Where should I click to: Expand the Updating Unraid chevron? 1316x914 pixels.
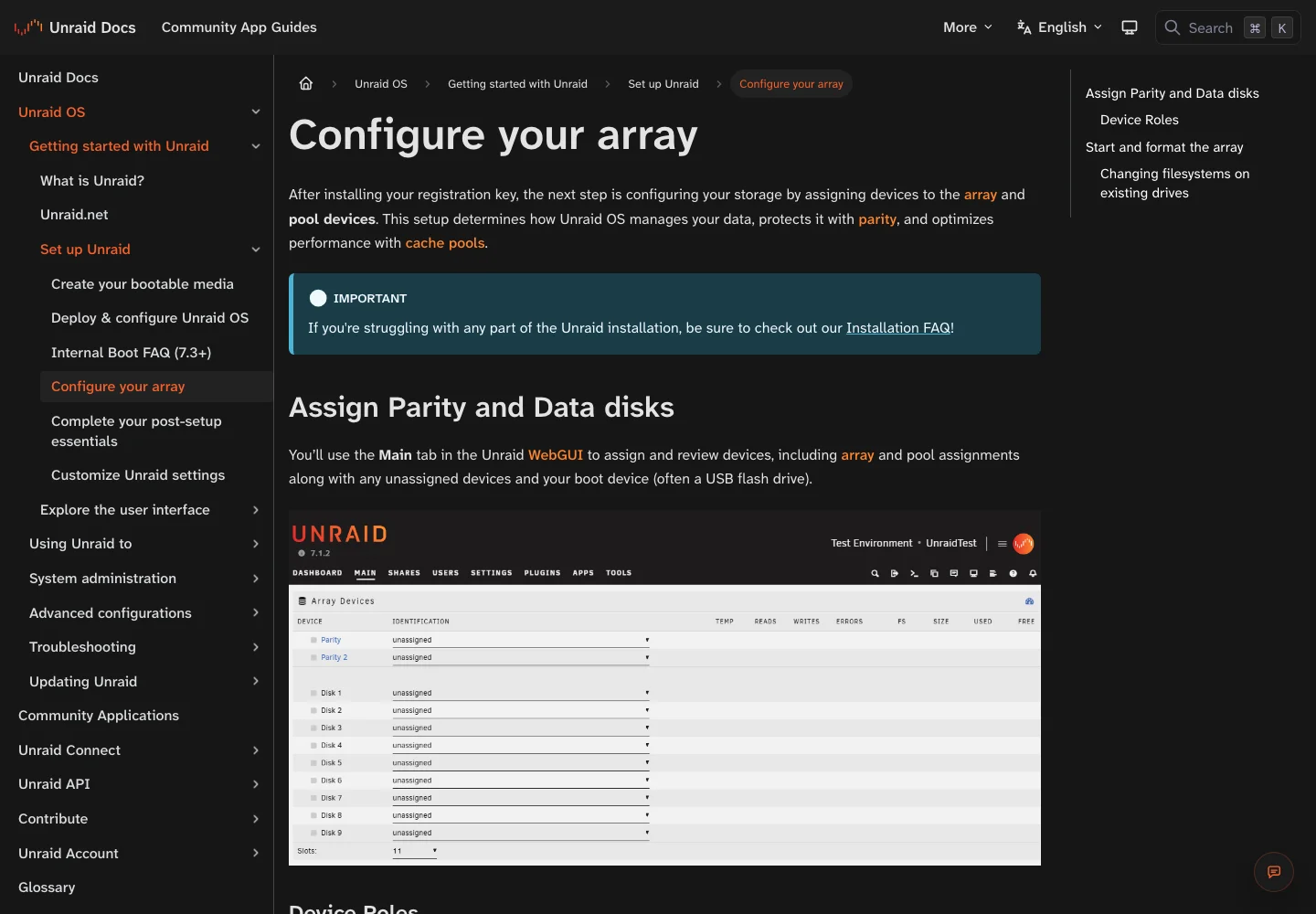256,682
